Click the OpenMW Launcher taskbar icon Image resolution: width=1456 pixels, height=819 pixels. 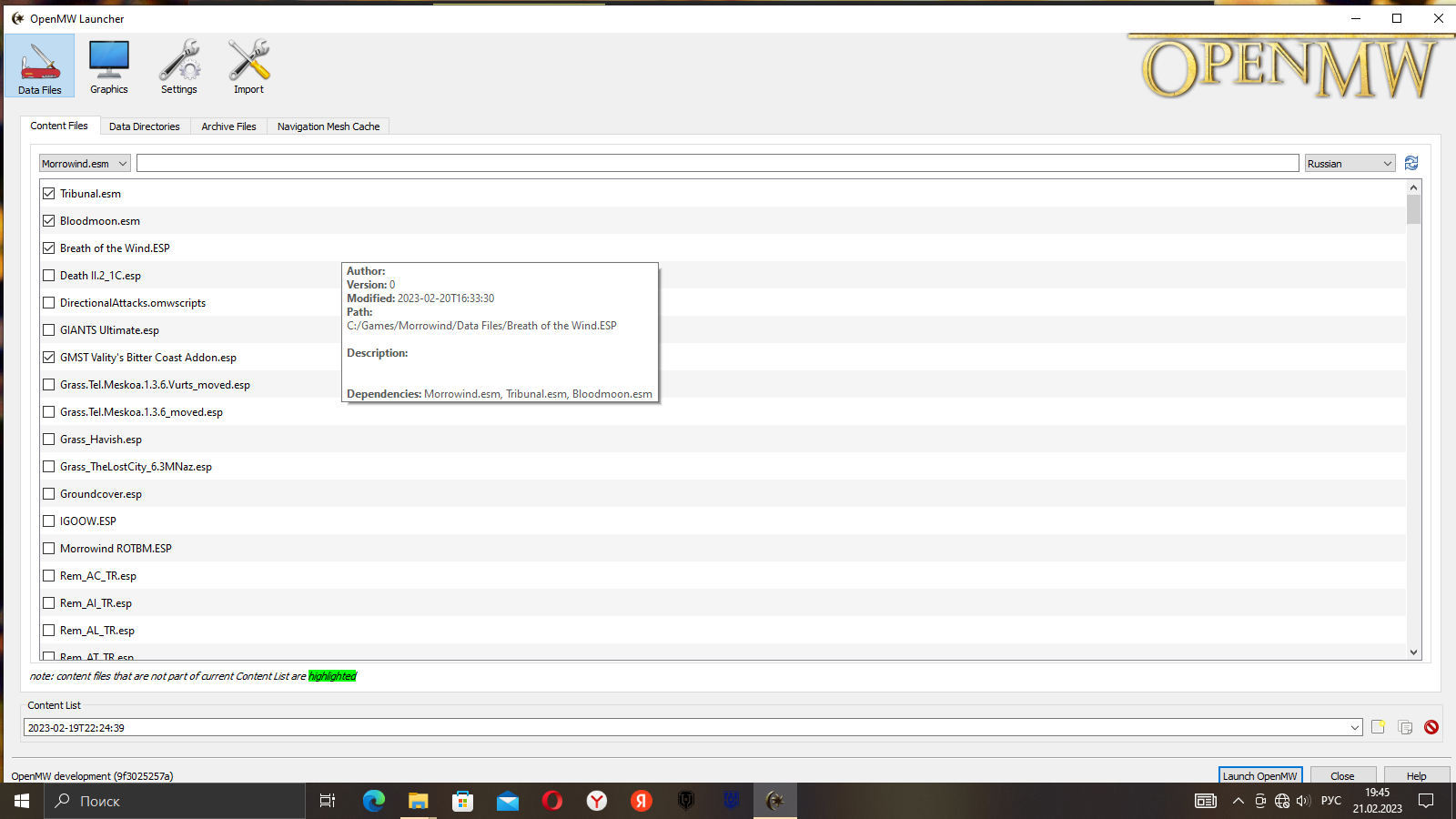pos(775,801)
